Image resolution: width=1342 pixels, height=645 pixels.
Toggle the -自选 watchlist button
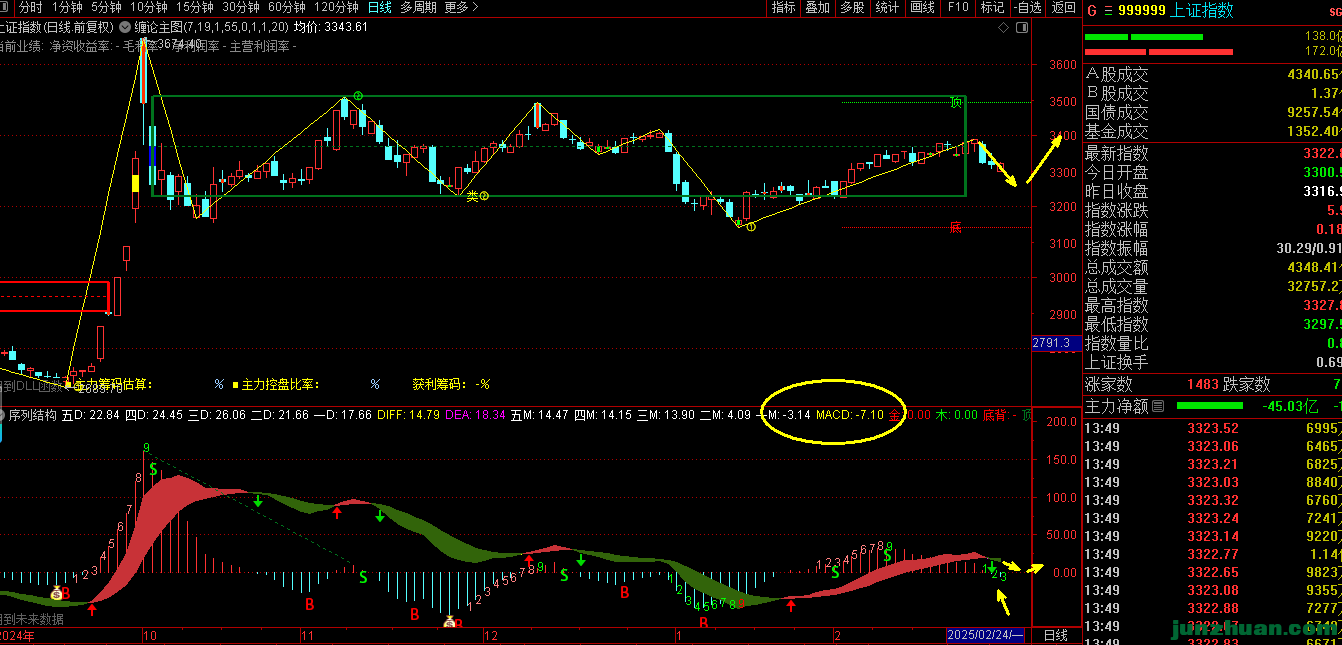(1027, 7)
